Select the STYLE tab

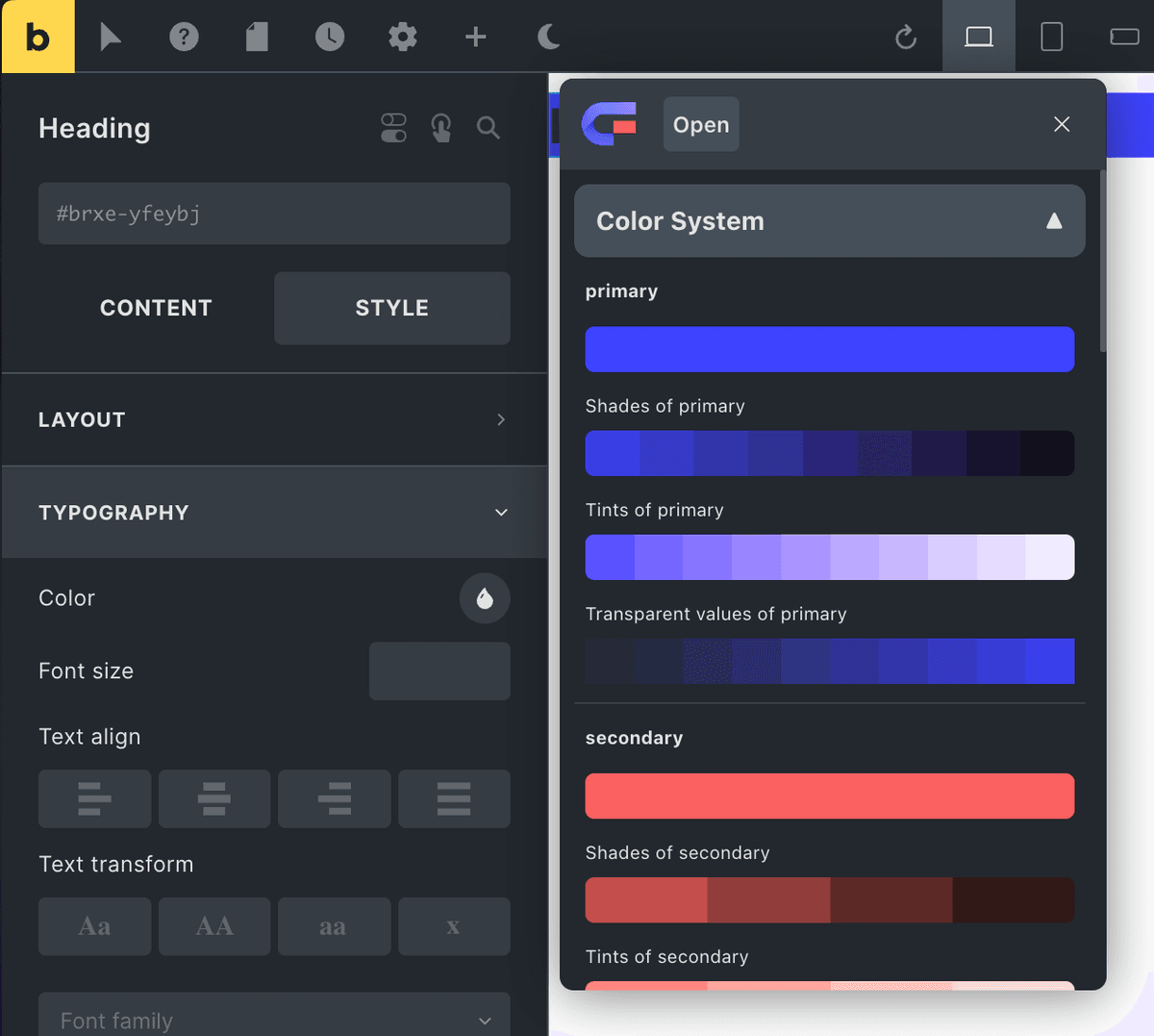(391, 308)
